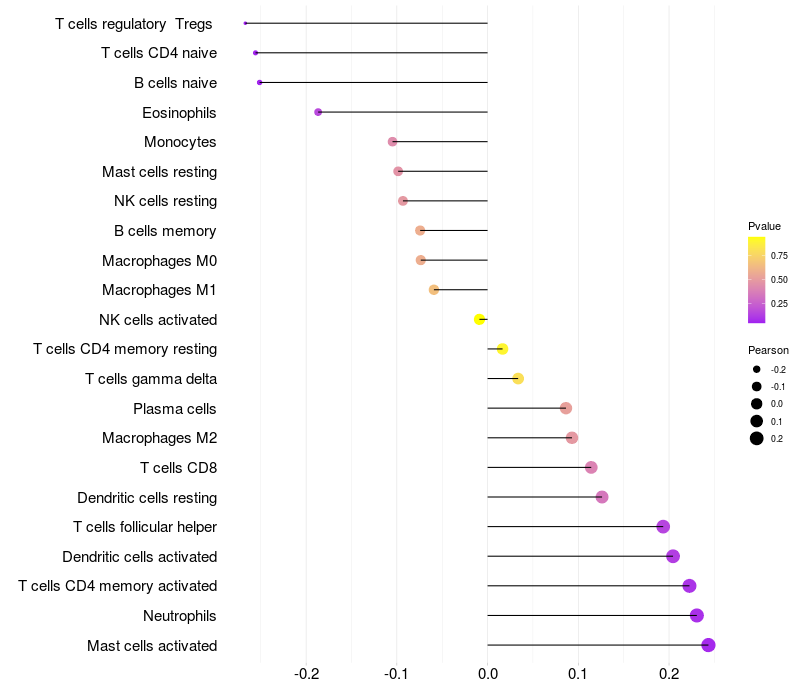
Task: Click the B cells memory dot
Action: (420, 231)
